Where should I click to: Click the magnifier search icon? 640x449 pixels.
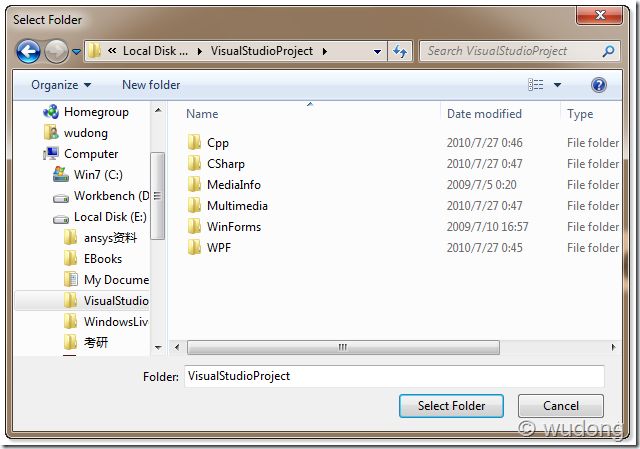[x=608, y=51]
